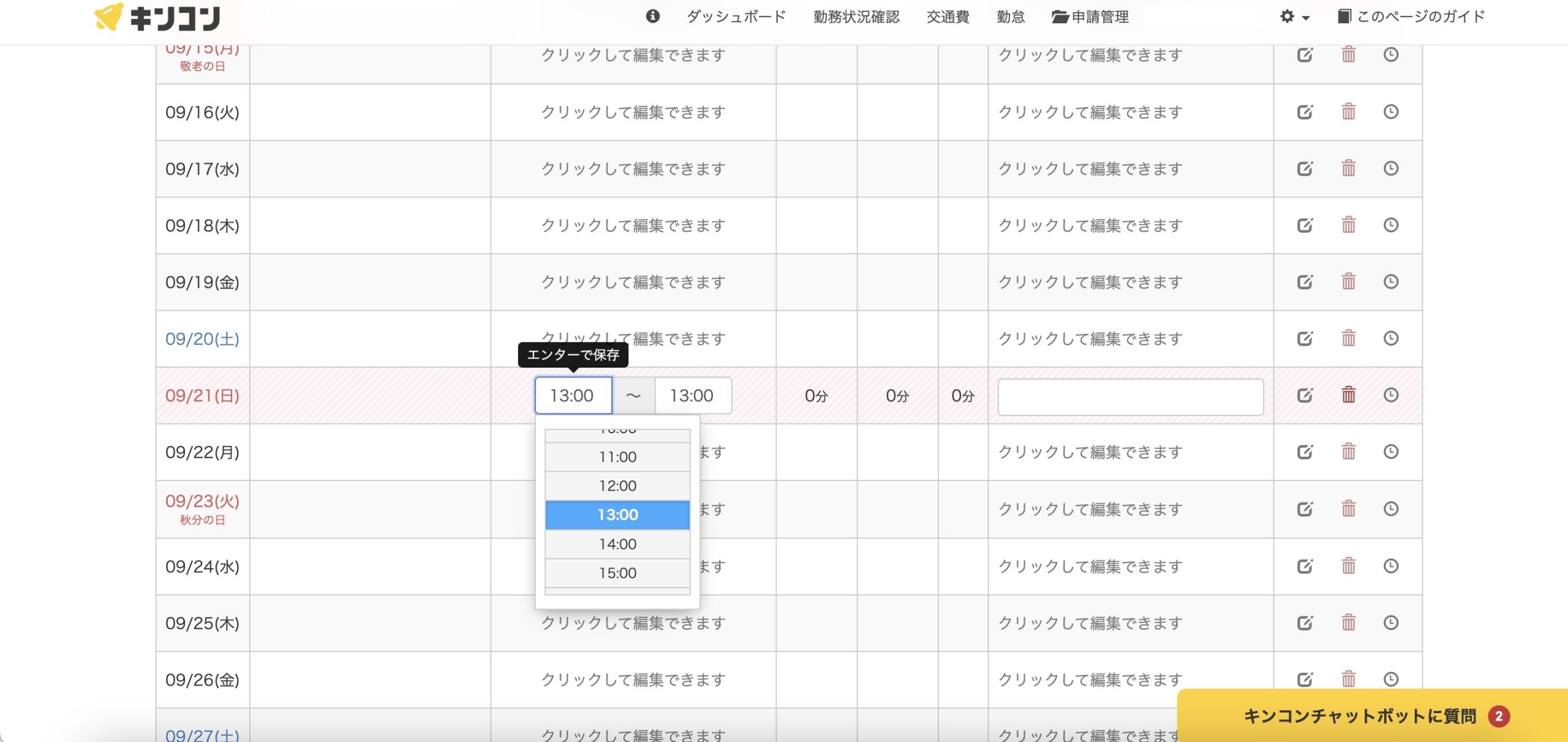Pick 15:00 from the time options
Viewport: 1568px width, 742px height.
coord(617,573)
